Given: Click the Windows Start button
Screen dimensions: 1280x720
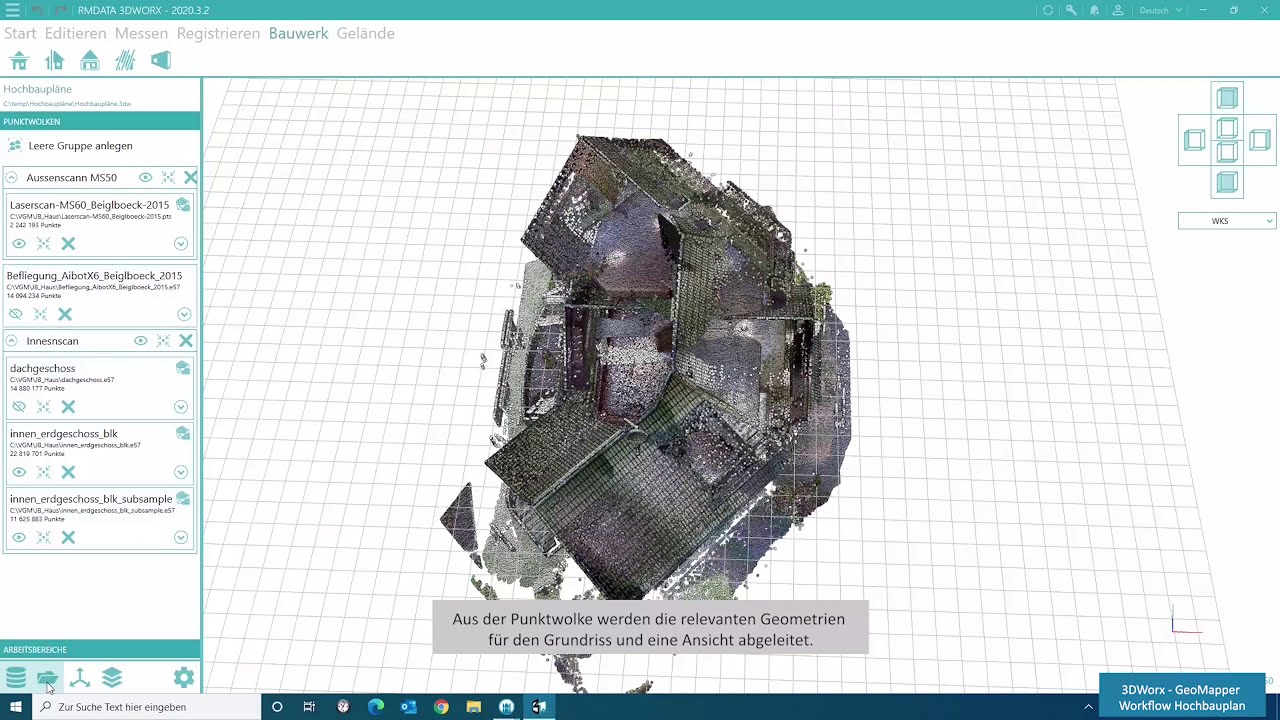Looking at the screenshot, I should pos(15,707).
